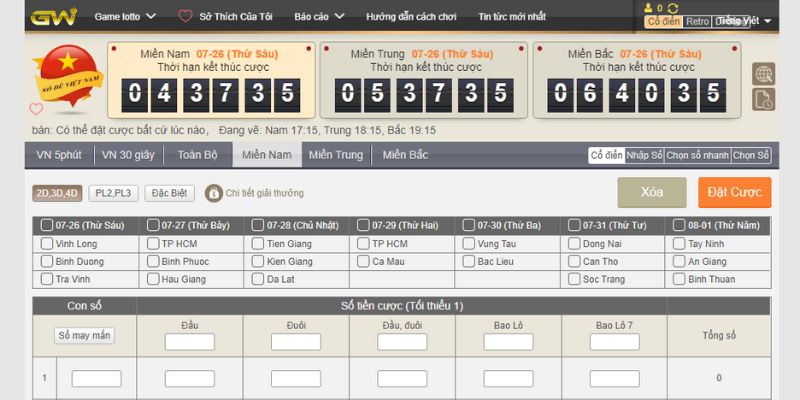Open the globe search icon on right edge
Image resolution: width=800 pixels, height=400 pixels.
click(763, 73)
